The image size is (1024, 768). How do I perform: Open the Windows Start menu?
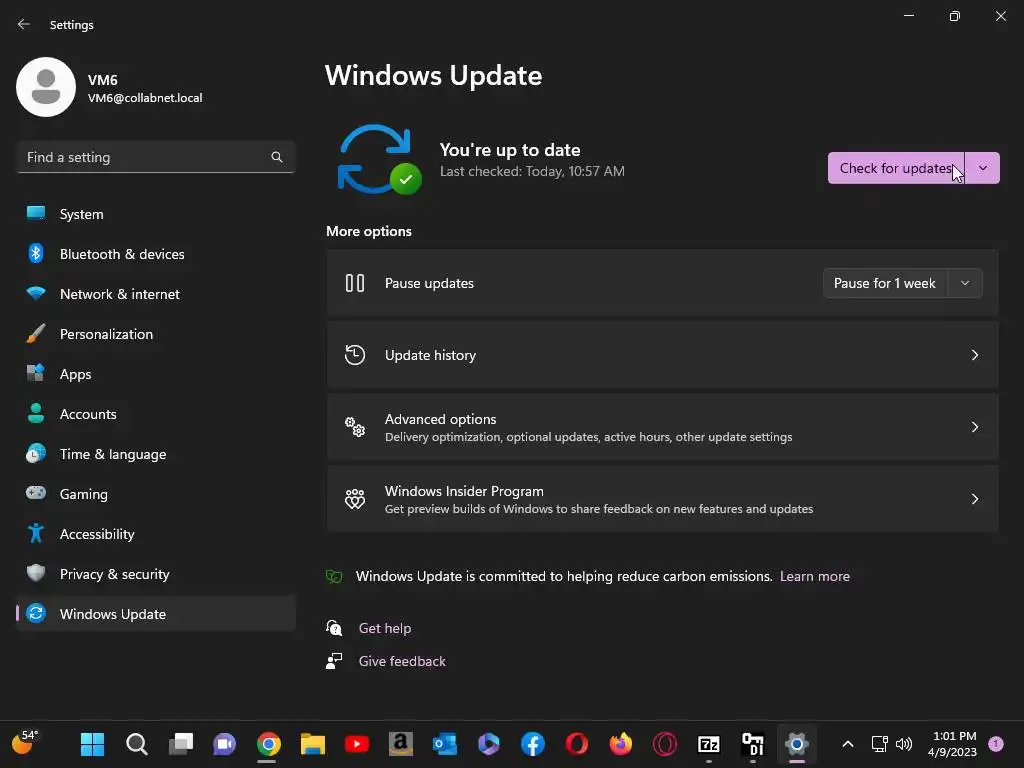pos(92,744)
